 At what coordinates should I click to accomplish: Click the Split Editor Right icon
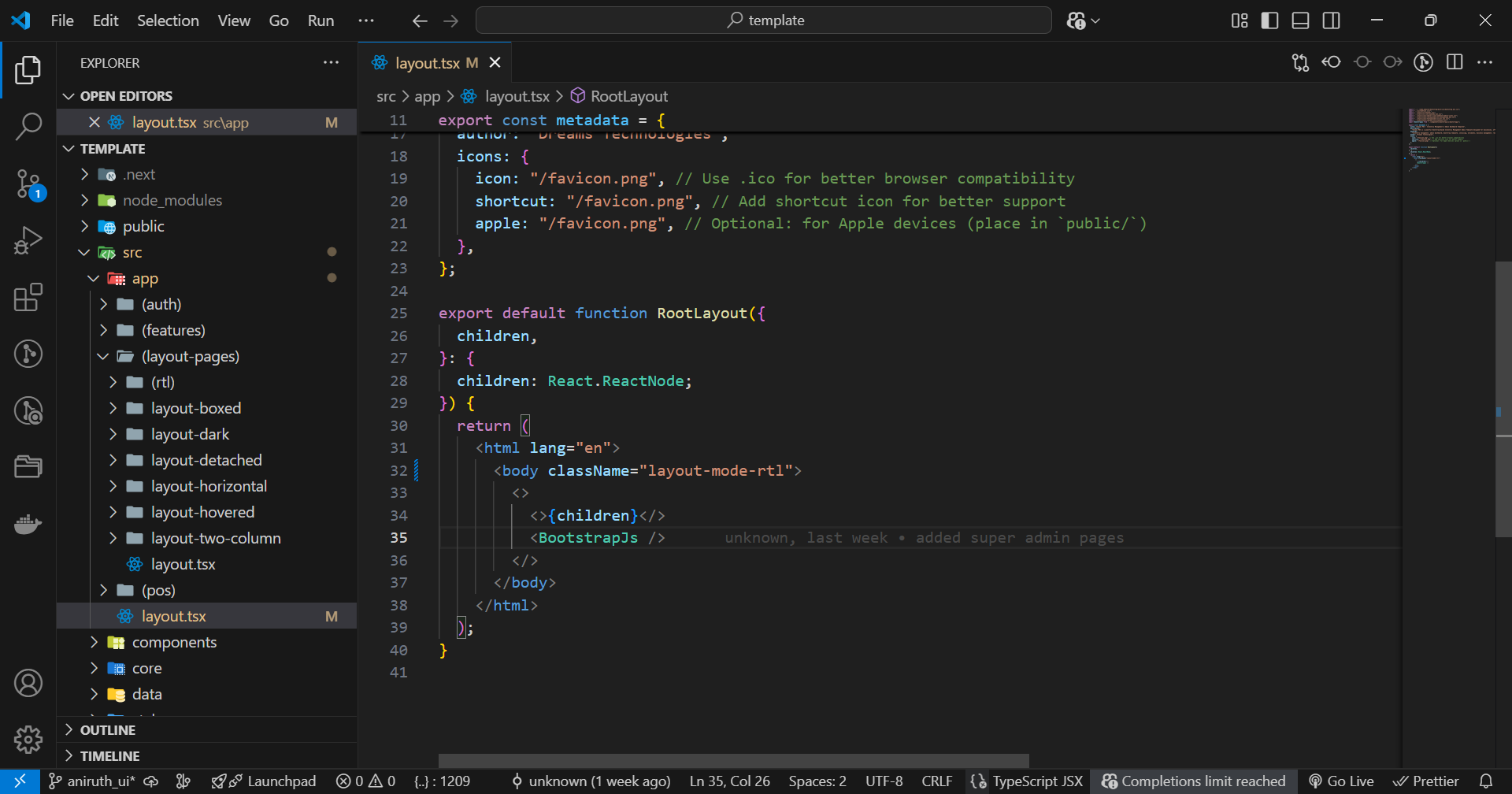(x=1455, y=62)
